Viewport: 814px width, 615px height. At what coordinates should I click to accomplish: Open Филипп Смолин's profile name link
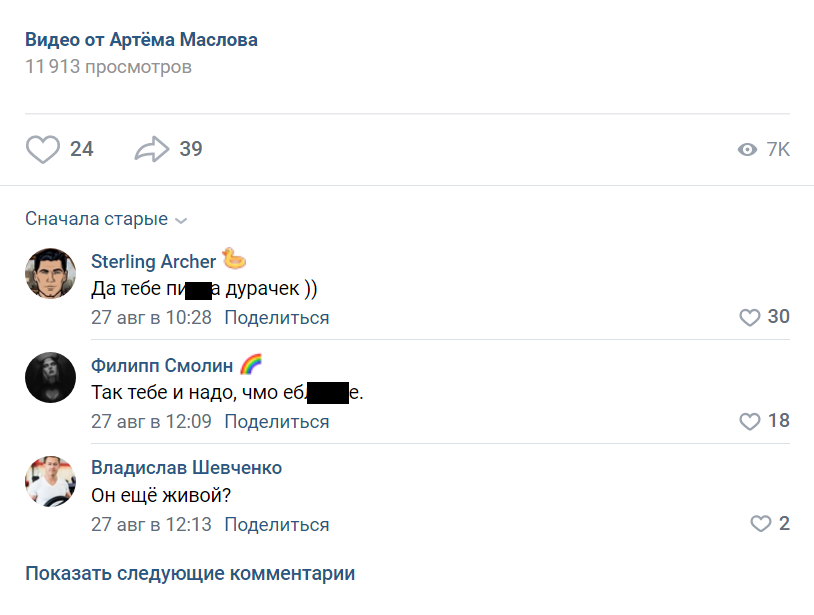[162, 365]
